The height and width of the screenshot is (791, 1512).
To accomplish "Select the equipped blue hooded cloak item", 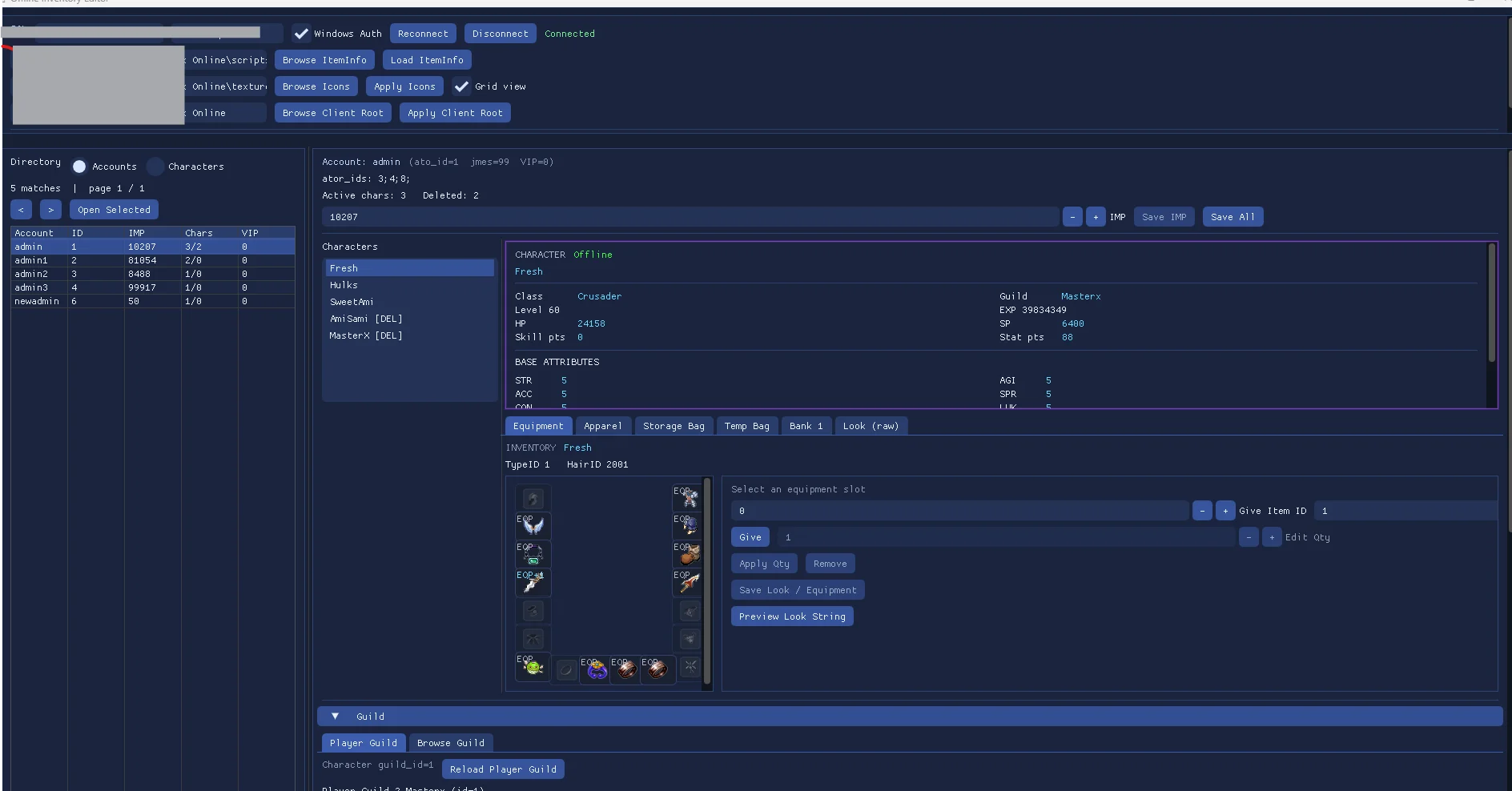I will (688, 526).
